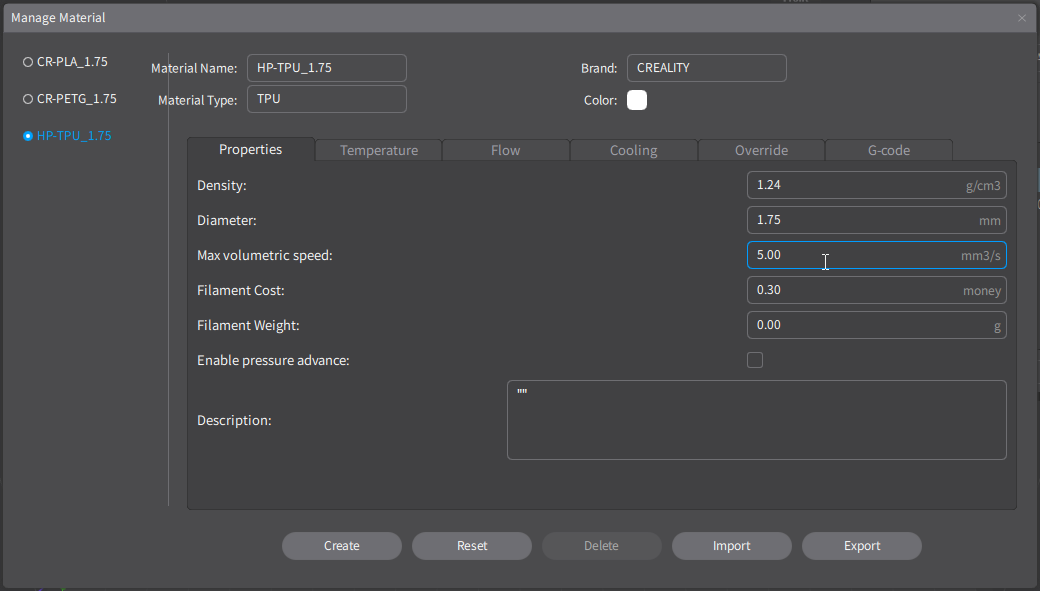The height and width of the screenshot is (591, 1040).
Task: Close the Manage Material dialog
Action: point(1021,18)
